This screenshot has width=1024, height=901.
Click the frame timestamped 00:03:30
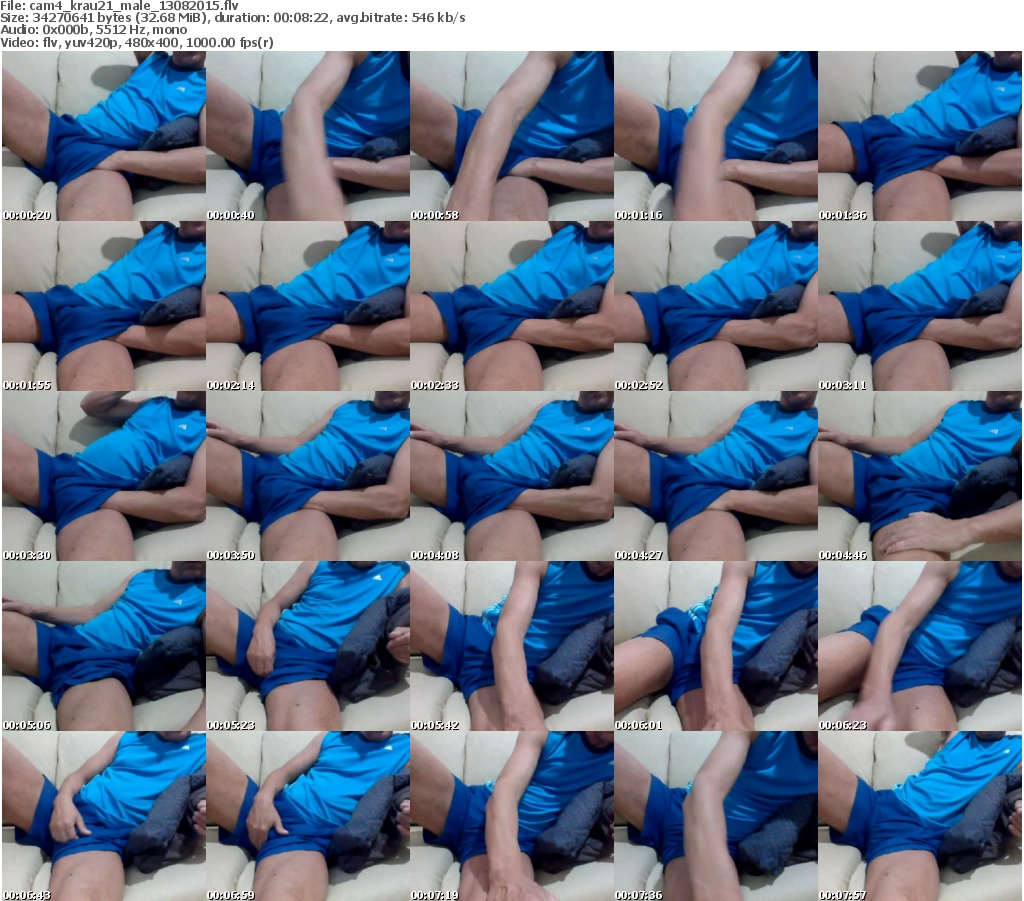pos(104,476)
